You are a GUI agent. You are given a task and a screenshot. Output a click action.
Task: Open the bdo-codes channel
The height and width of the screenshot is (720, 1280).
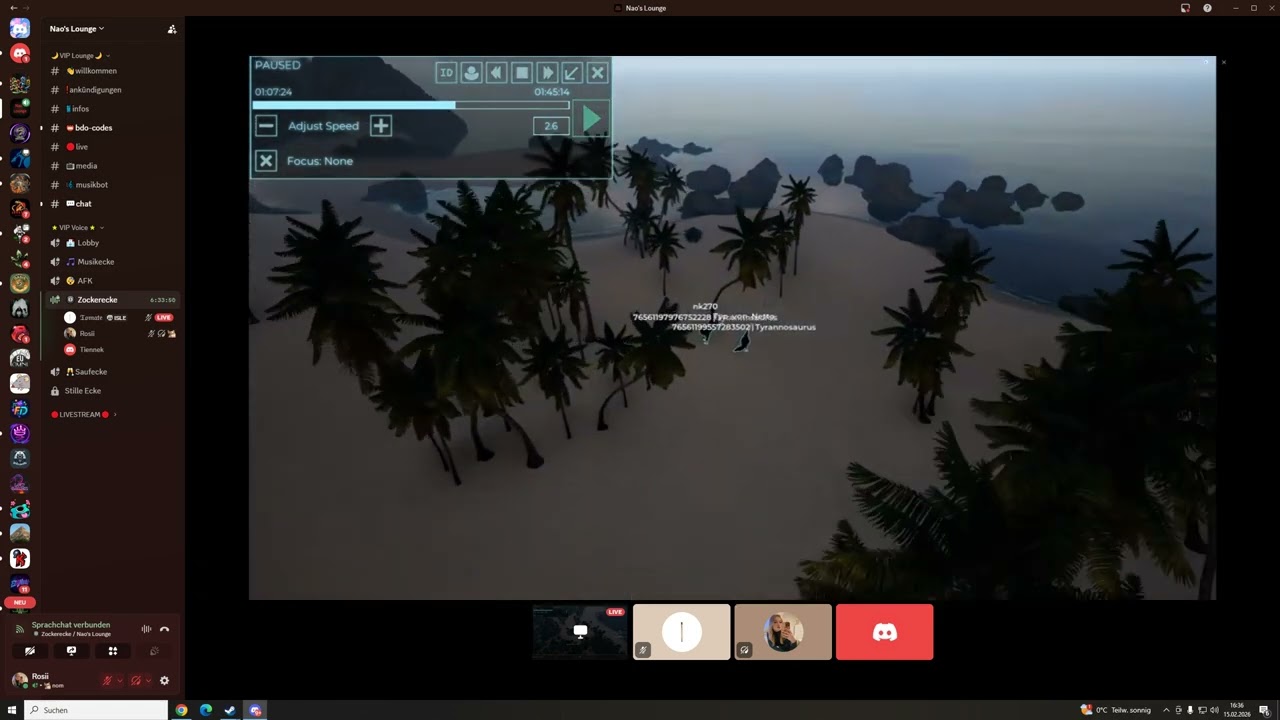[x=113, y=128]
